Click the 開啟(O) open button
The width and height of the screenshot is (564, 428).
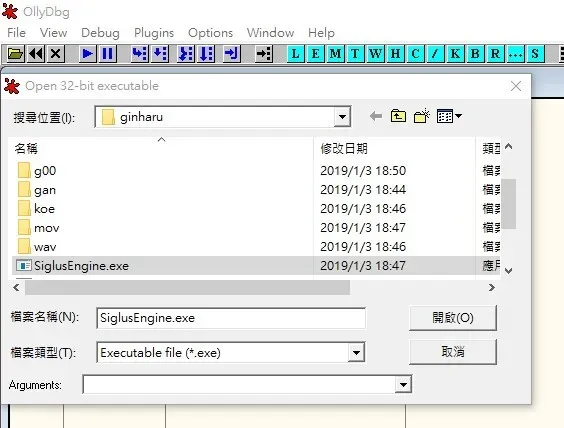point(453,318)
